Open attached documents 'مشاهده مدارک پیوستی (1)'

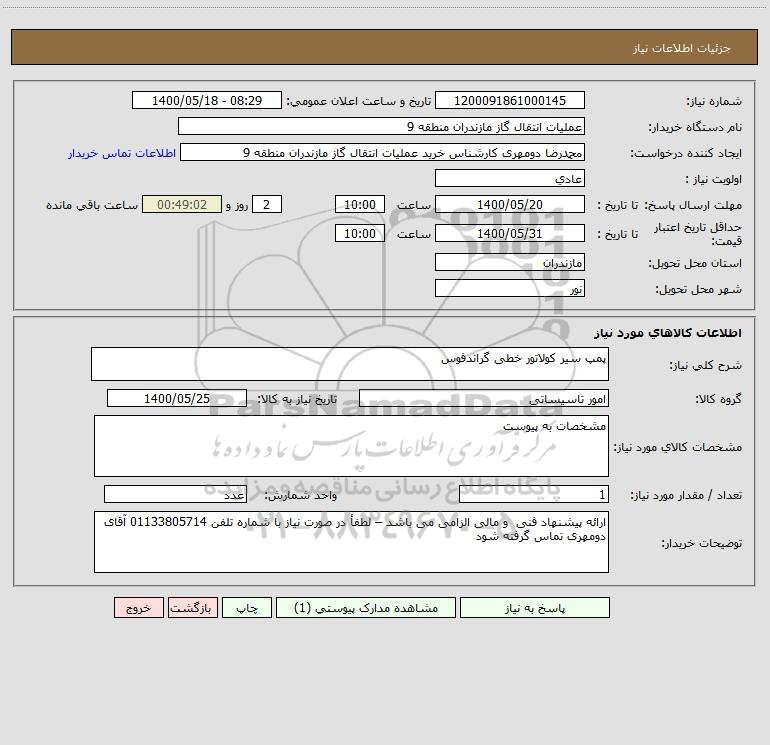366,607
